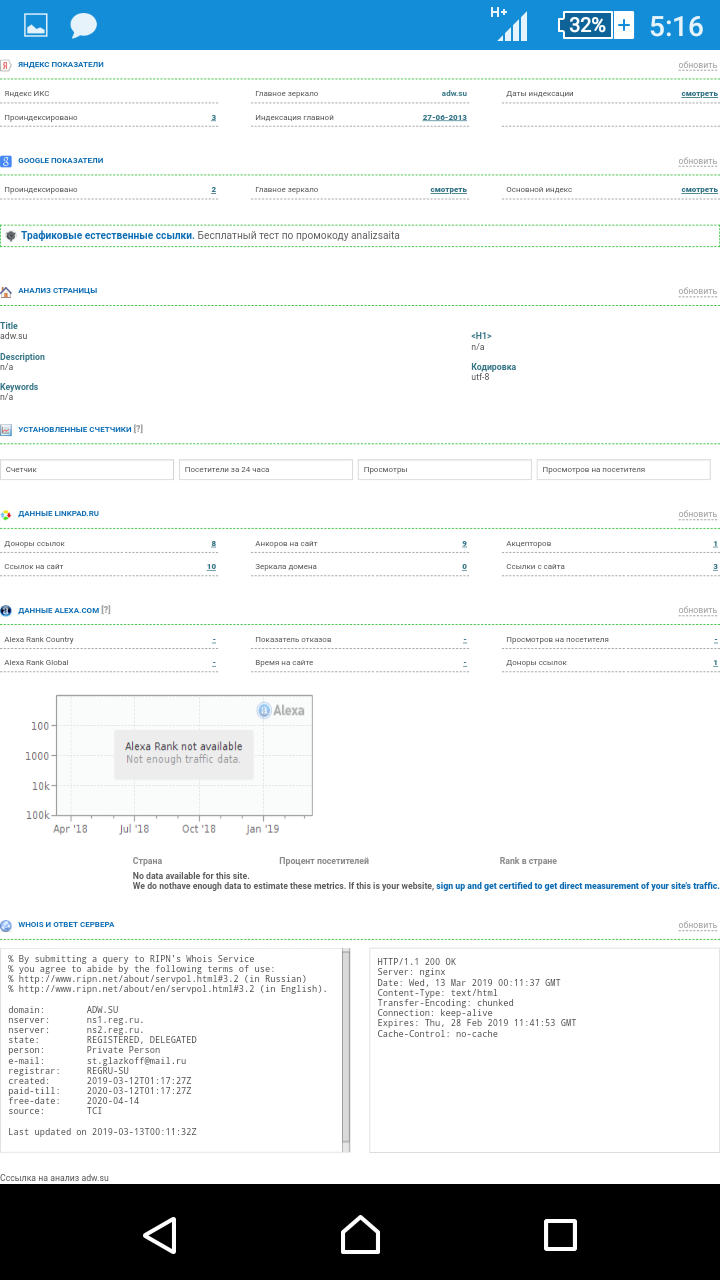Open the gallery image notification icon
The image size is (720, 1280).
pyautogui.click(x=36, y=25)
